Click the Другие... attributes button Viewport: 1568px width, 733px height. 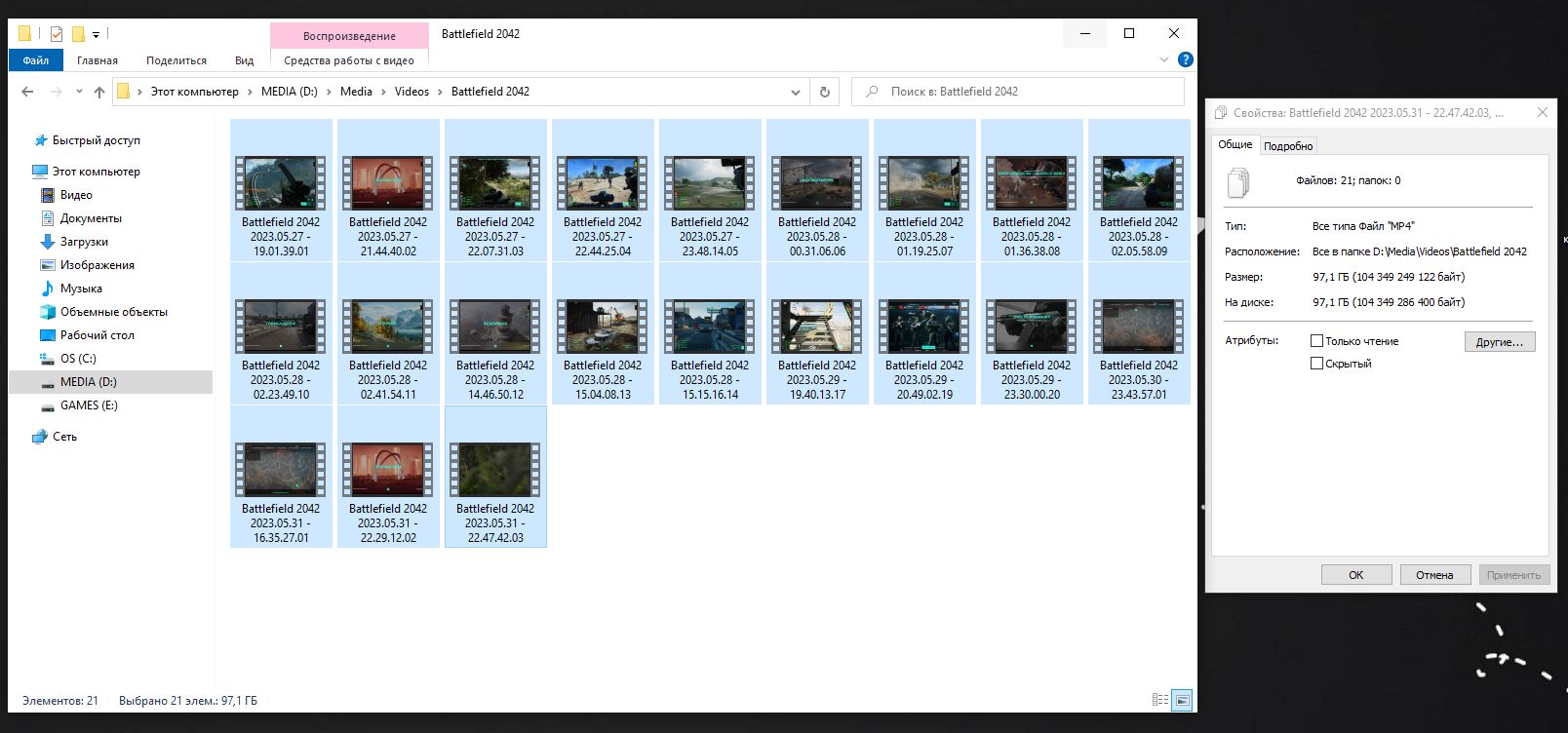coord(1500,342)
